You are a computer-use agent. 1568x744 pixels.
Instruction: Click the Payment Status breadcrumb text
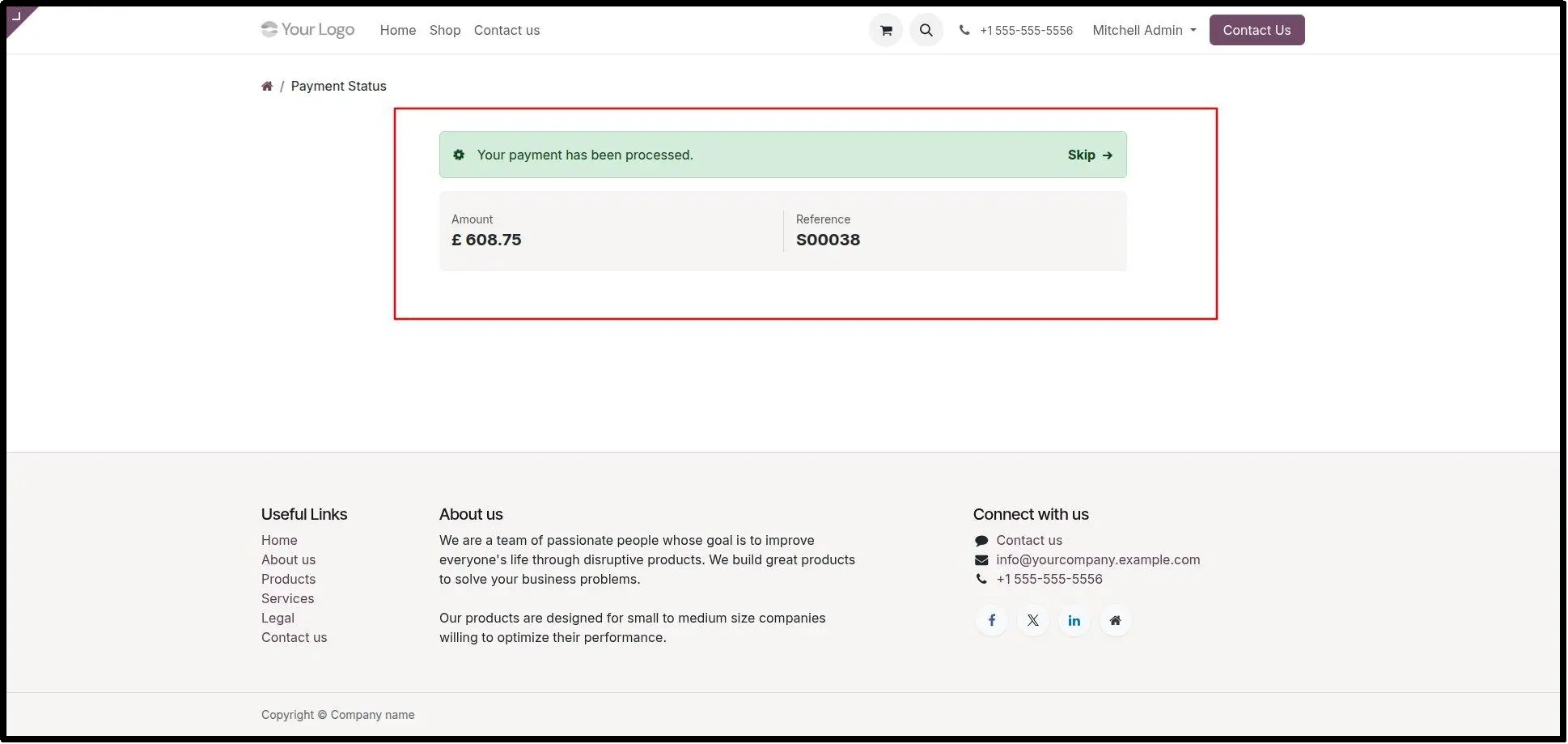tap(338, 86)
